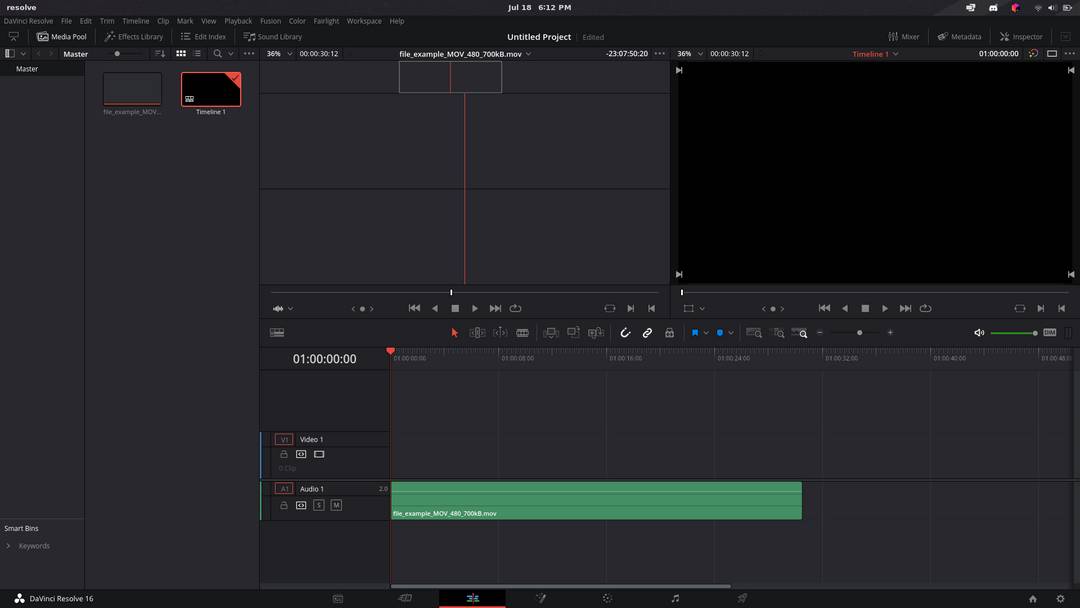This screenshot has width=1080, height=608.
Task: Open the Playback menu
Action: pos(238,21)
